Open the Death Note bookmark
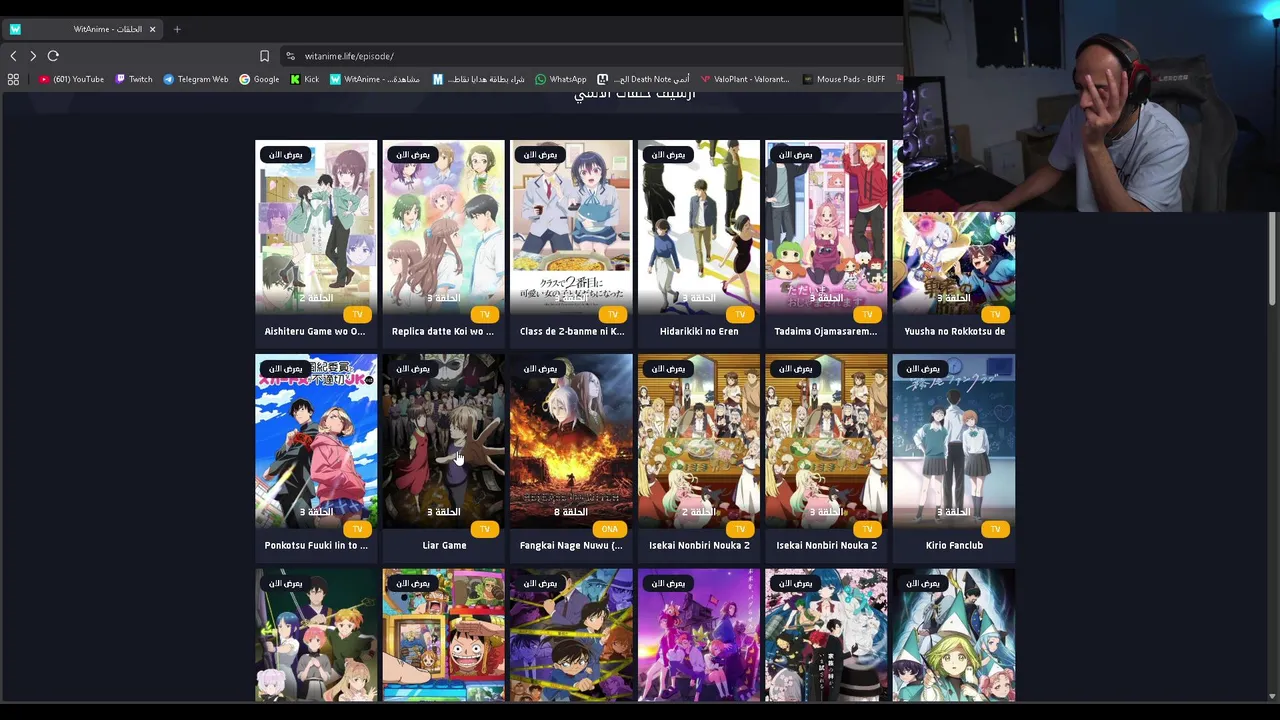1280x720 pixels. (643, 79)
